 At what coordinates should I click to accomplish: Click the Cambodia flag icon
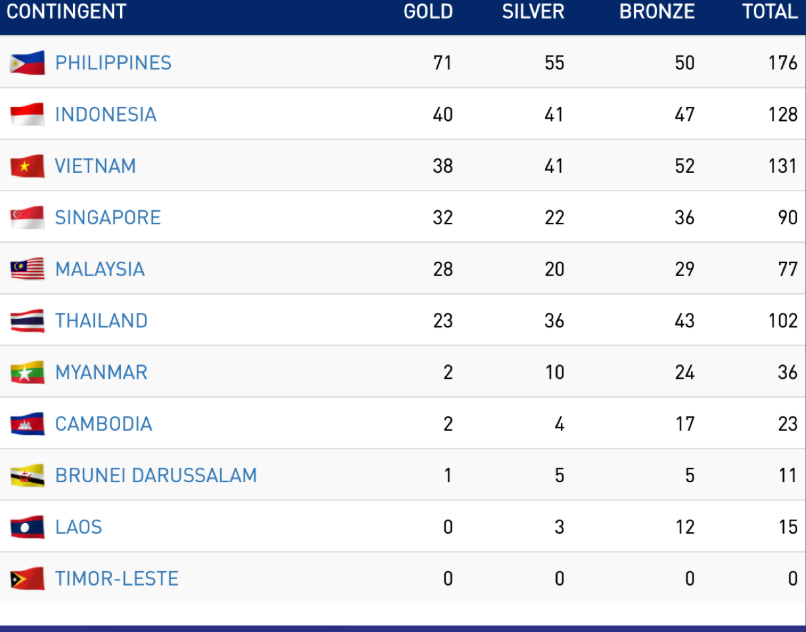click(x=27, y=424)
